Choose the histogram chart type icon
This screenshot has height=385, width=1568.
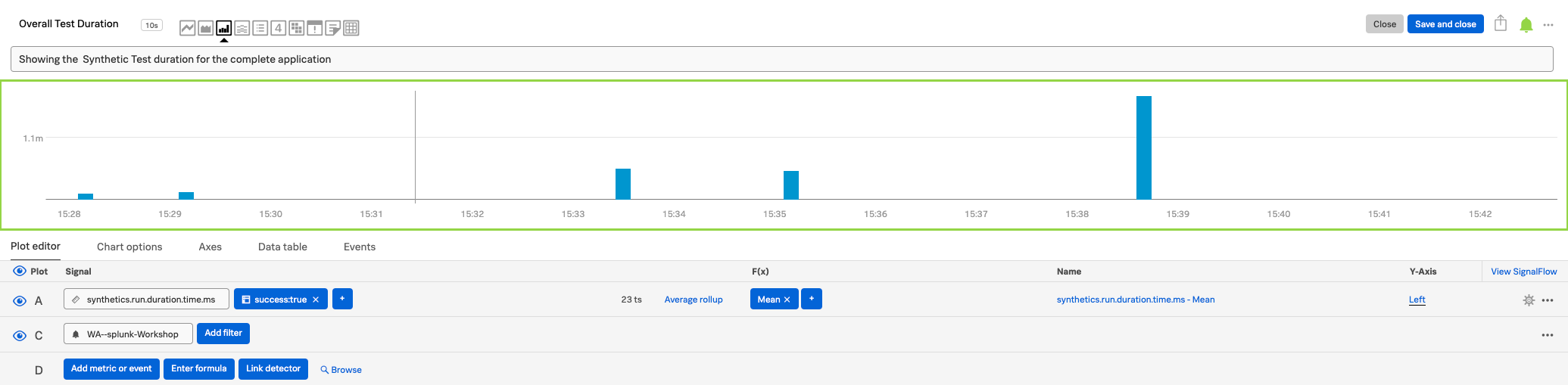click(x=242, y=28)
